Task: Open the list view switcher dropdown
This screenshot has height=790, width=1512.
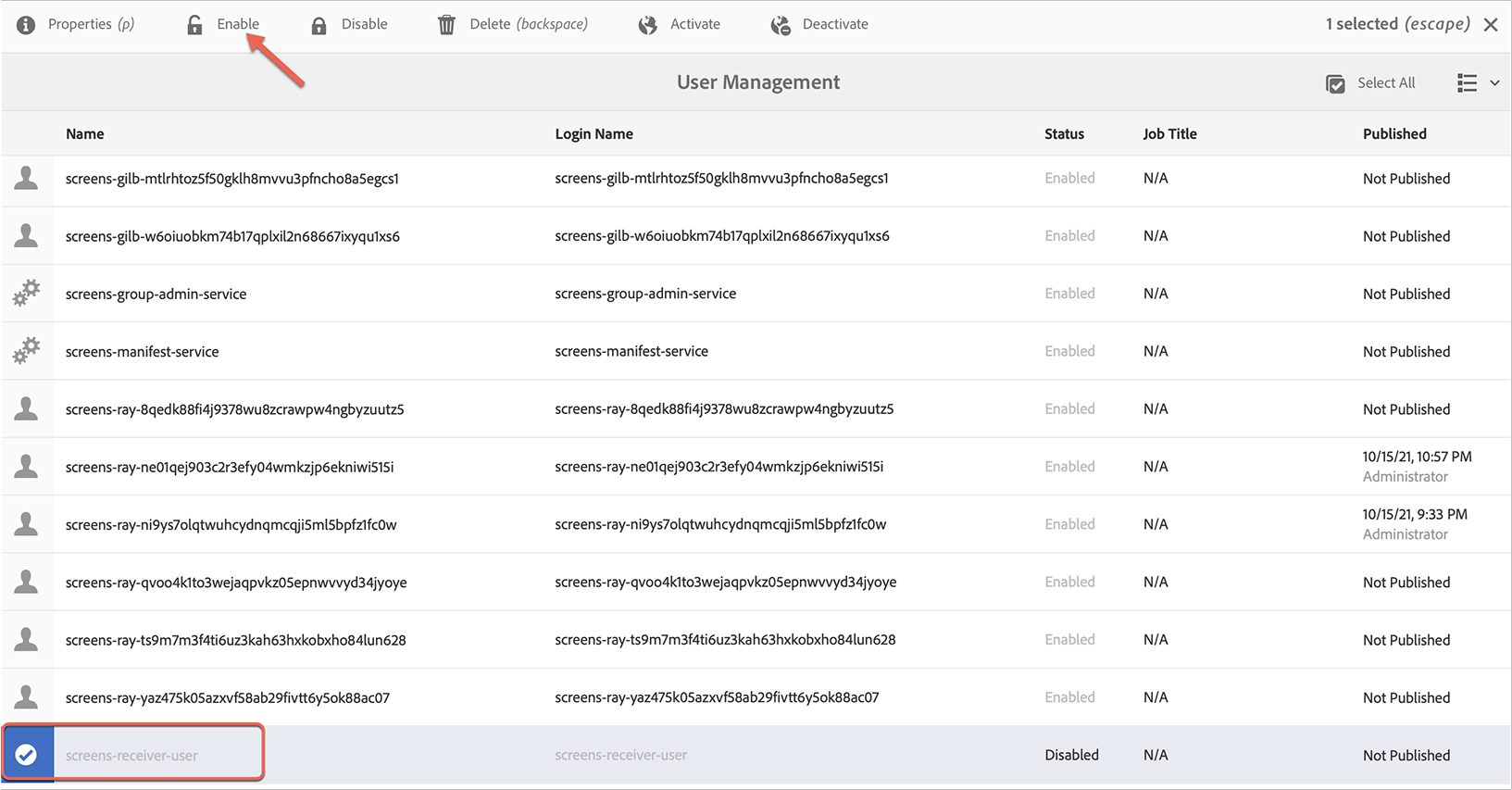Action: tap(1467, 83)
